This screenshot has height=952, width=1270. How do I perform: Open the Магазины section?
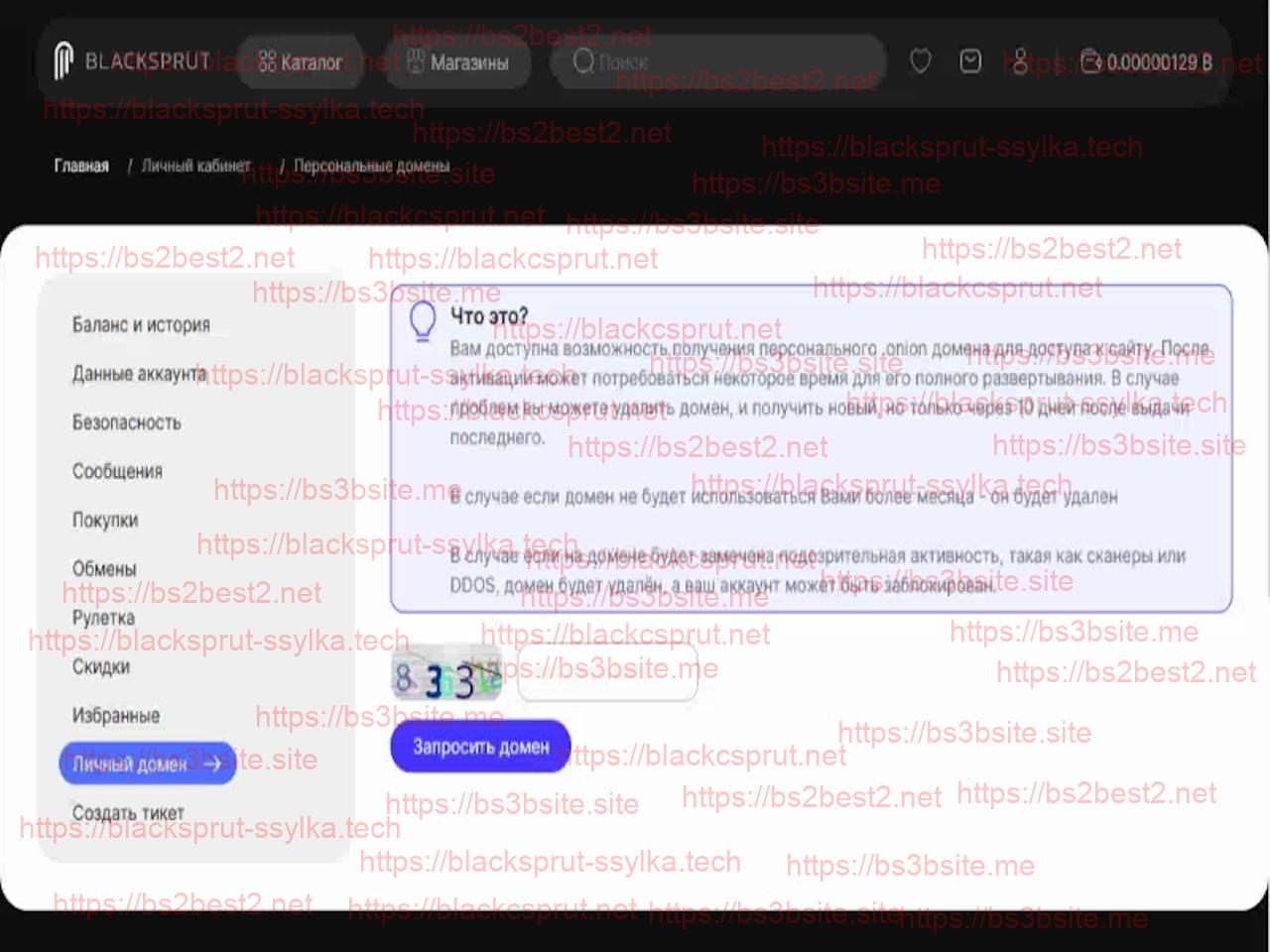[458, 61]
